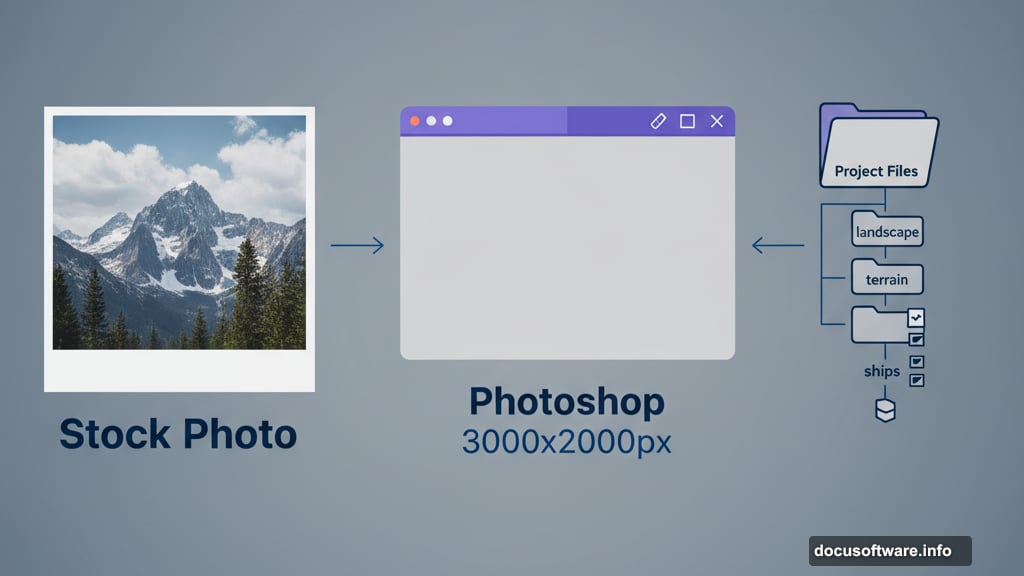Select the stacked layers icon below ships
This screenshot has height=576, width=1024.
point(886,410)
